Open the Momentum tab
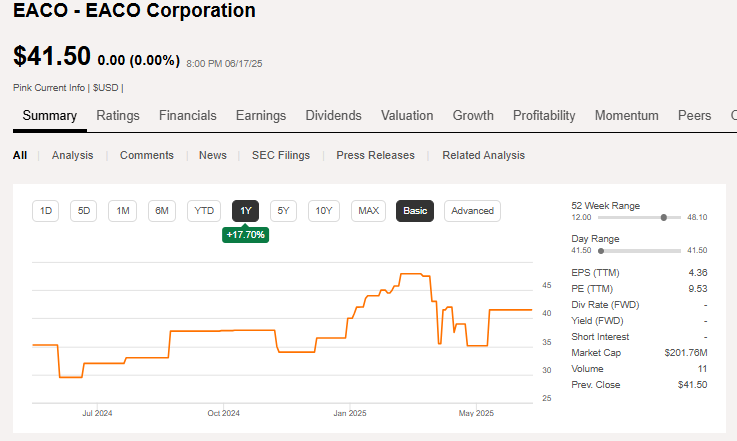The image size is (737, 441). [x=627, y=116]
